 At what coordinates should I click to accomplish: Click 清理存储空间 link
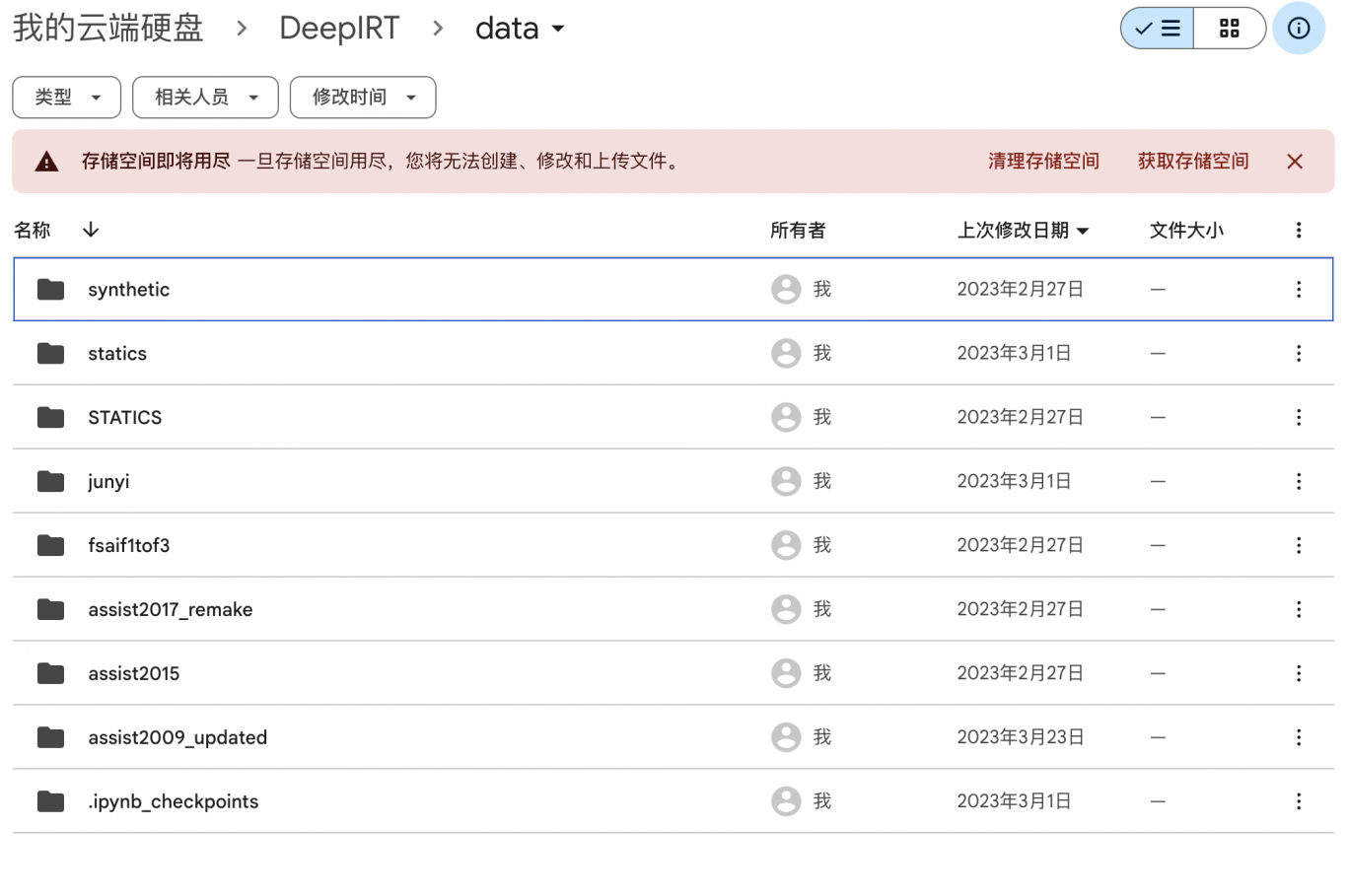1043,162
